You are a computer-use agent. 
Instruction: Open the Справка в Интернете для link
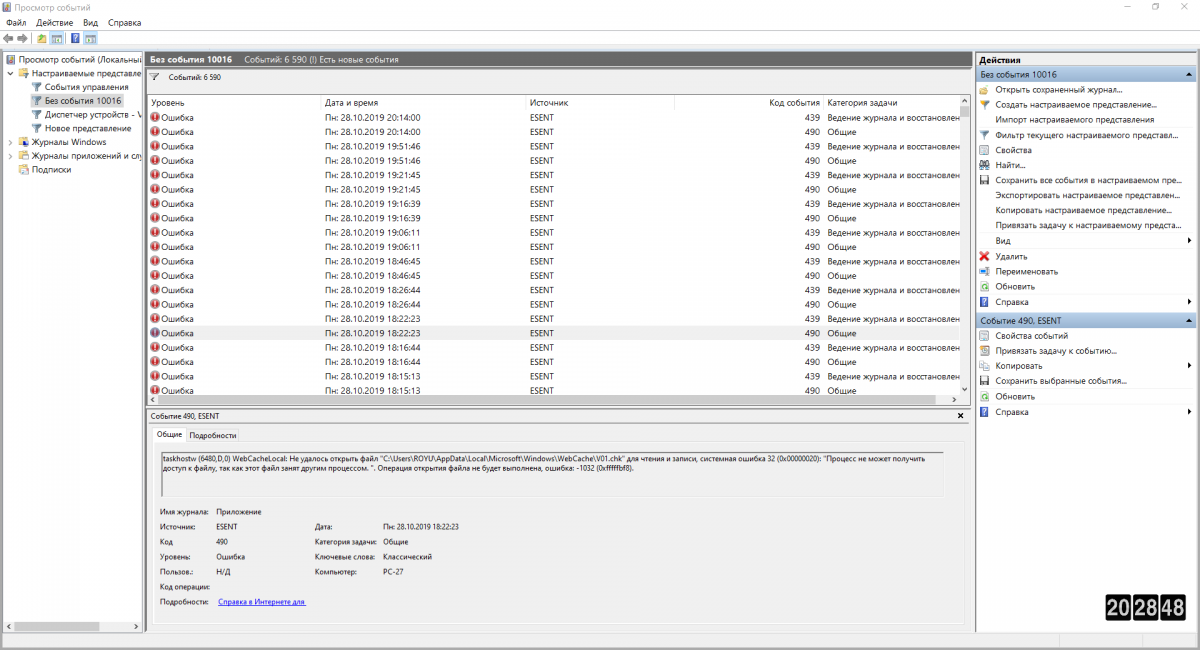click(262, 602)
